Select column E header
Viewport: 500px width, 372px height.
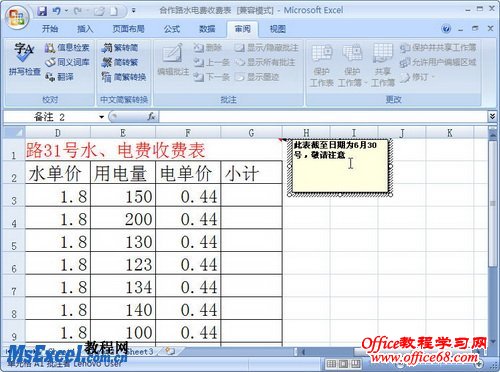coord(123,133)
